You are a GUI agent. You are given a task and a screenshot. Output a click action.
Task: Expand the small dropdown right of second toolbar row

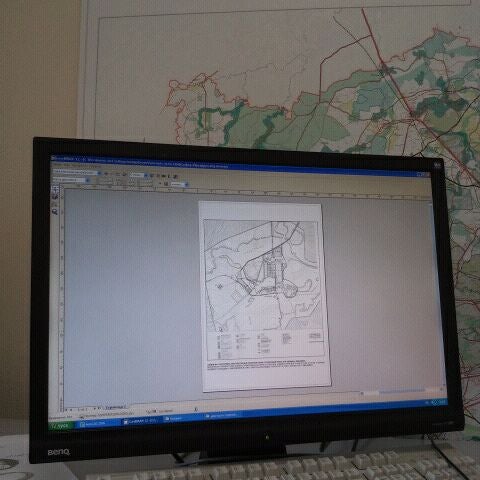[x=186, y=184]
